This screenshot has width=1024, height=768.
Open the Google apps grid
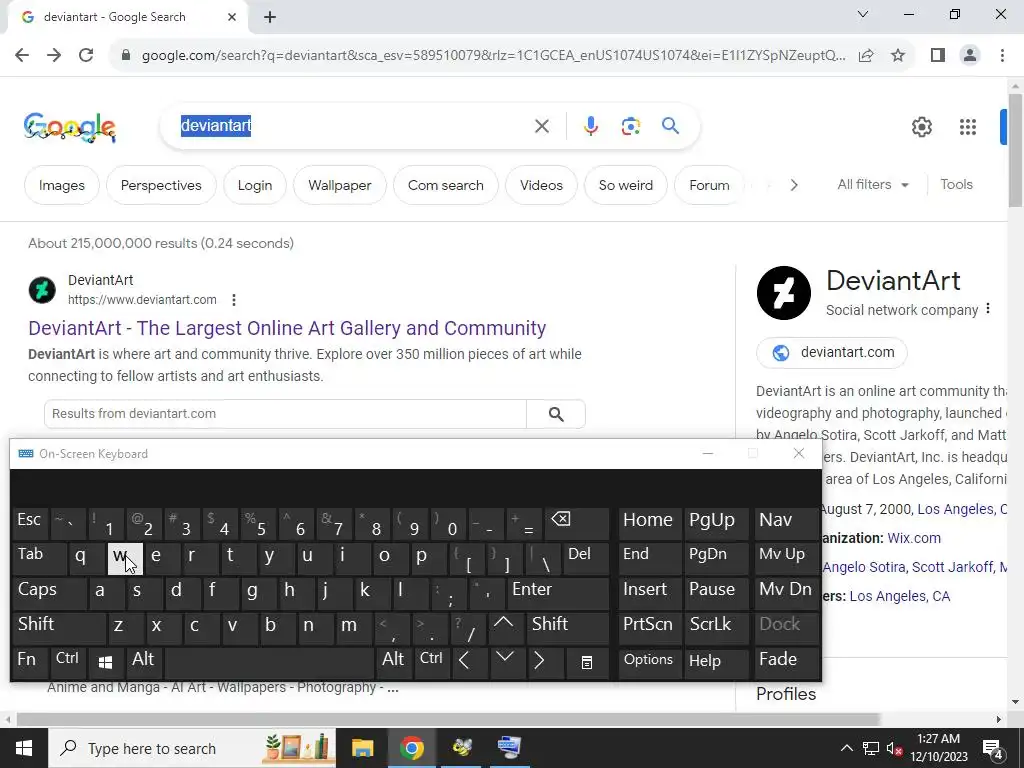968,127
